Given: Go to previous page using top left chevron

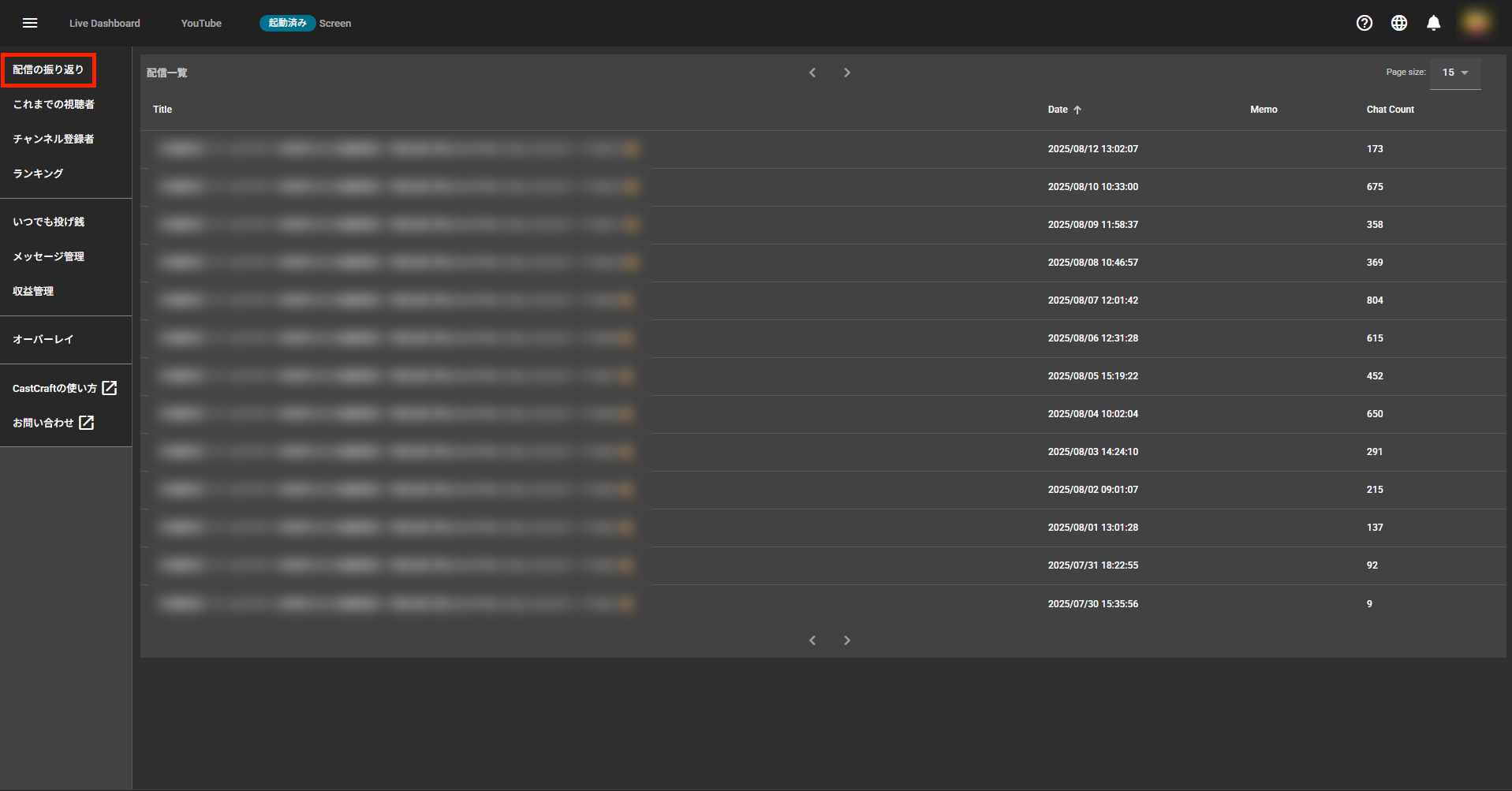Looking at the screenshot, I should (812, 73).
